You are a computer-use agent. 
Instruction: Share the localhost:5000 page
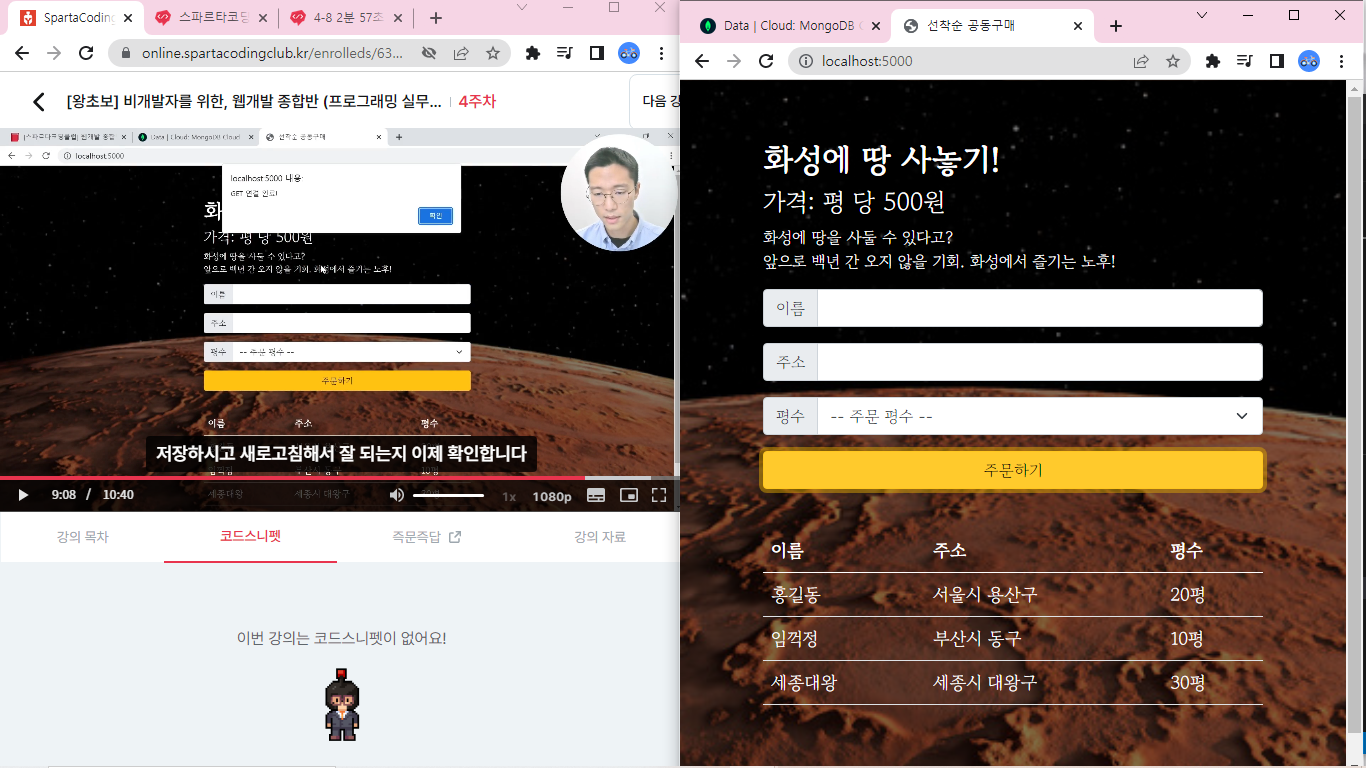1141,61
